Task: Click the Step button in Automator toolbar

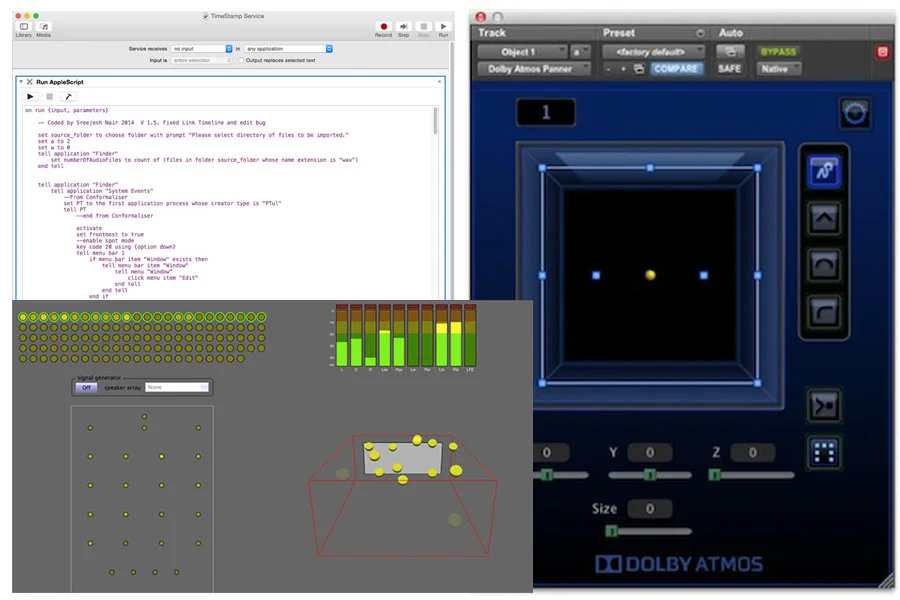Action: coord(404,29)
